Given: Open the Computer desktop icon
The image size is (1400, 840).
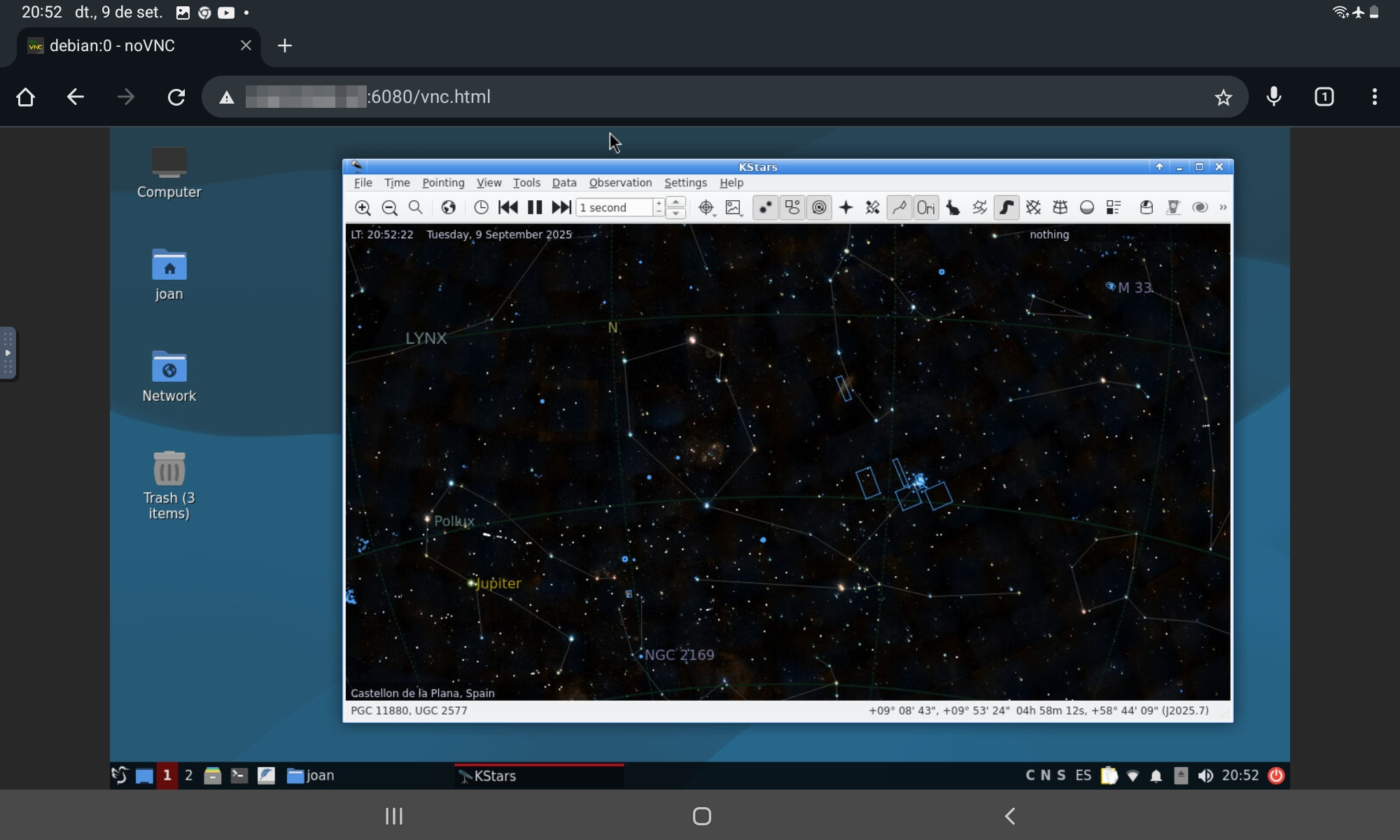Looking at the screenshot, I should coord(169,173).
